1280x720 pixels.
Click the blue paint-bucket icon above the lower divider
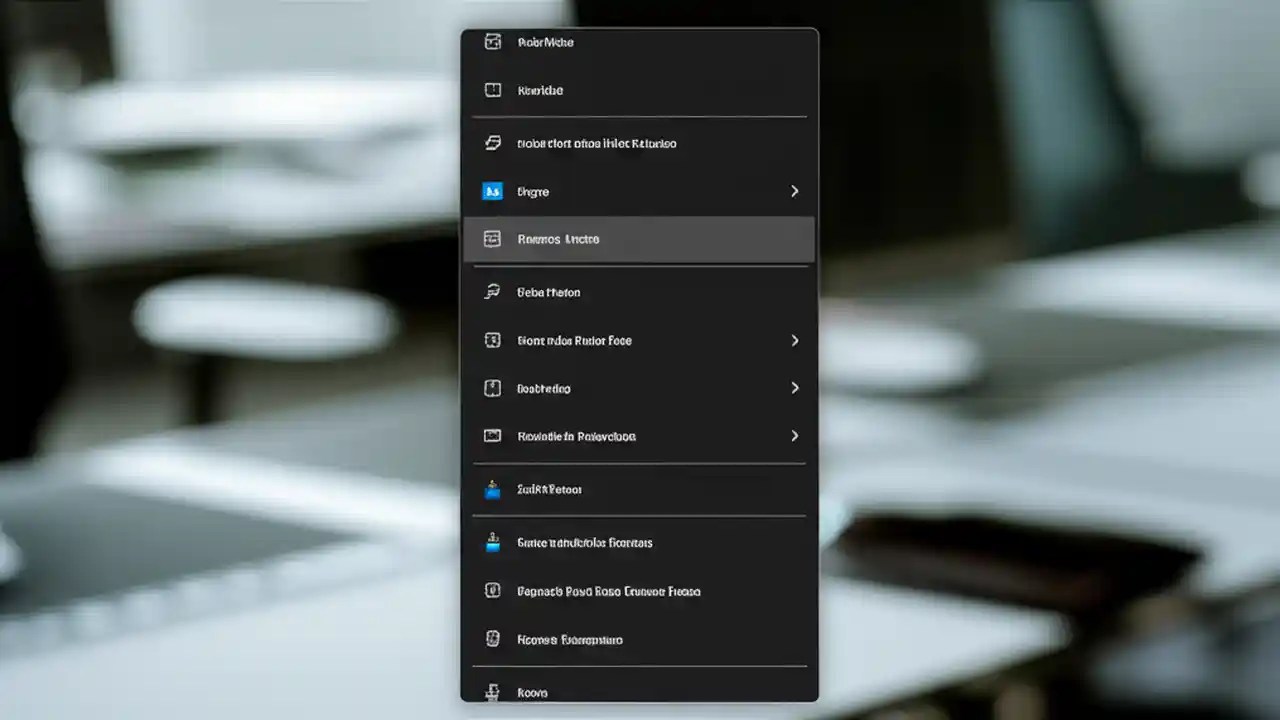pyautogui.click(x=492, y=489)
